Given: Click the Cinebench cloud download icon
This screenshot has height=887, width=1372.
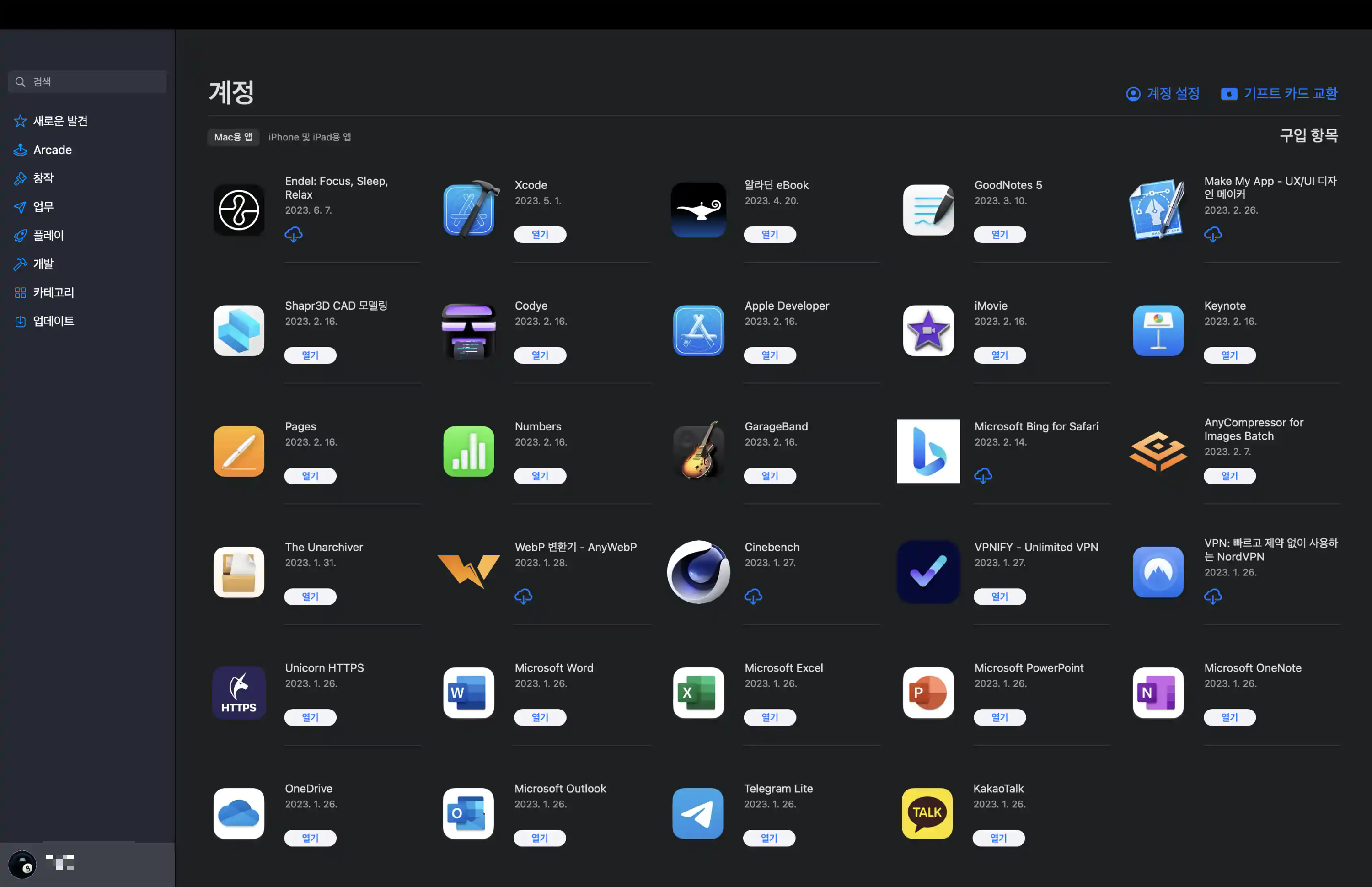Looking at the screenshot, I should (753, 596).
